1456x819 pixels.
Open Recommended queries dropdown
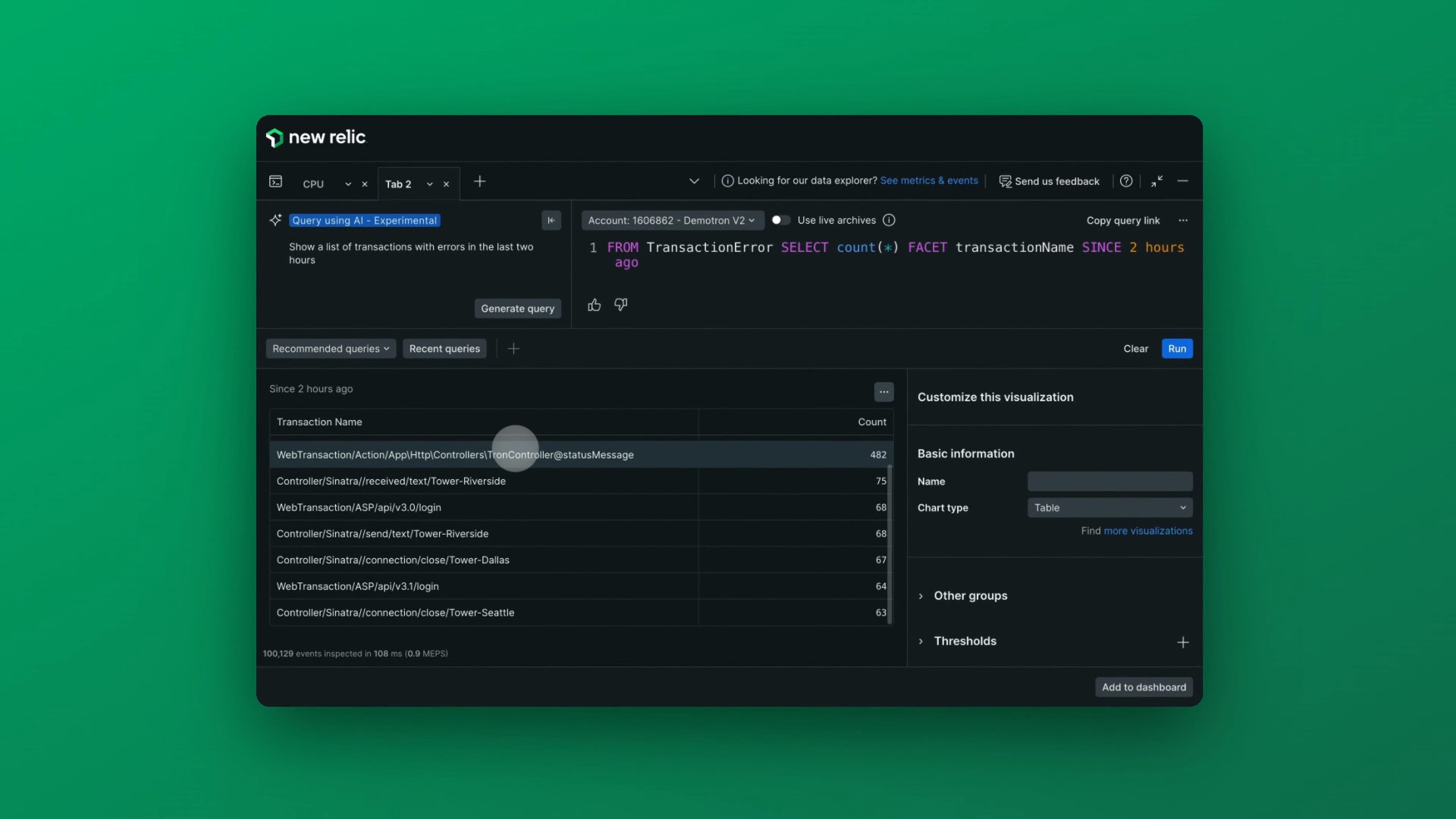point(331,349)
